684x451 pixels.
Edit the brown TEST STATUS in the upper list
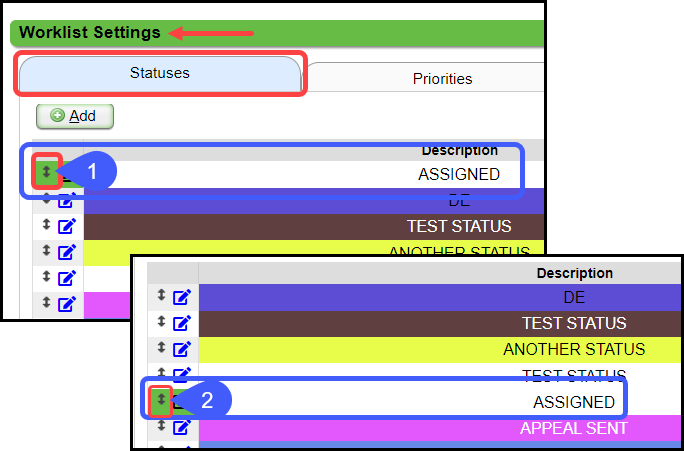coord(66,225)
